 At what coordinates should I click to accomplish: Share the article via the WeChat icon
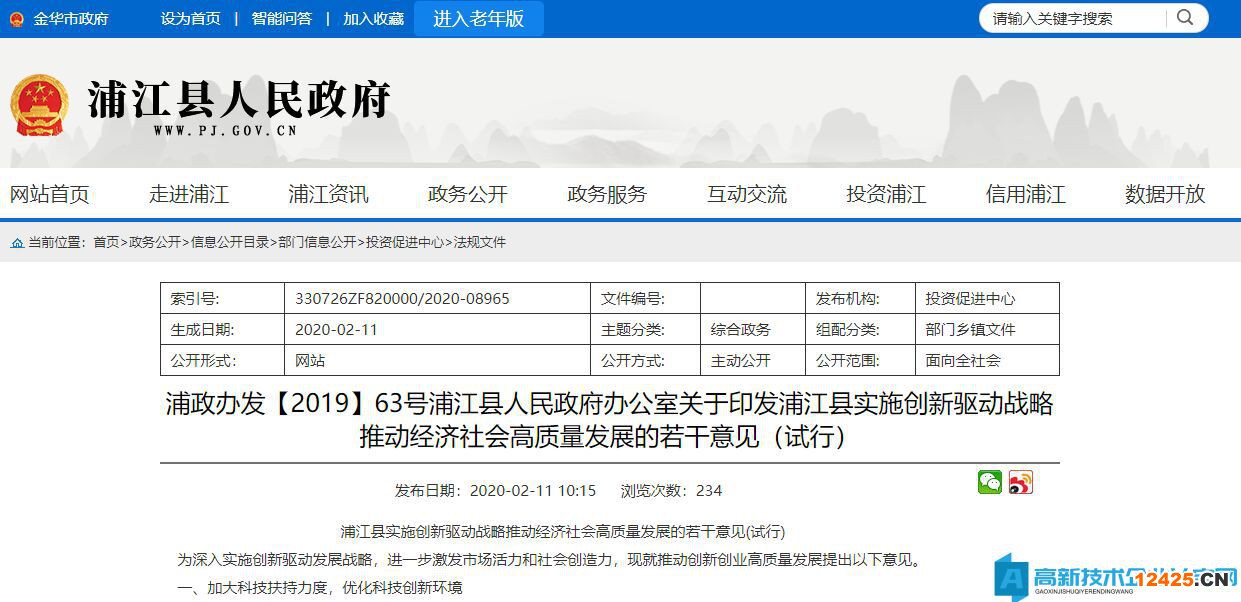[x=989, y=482]
